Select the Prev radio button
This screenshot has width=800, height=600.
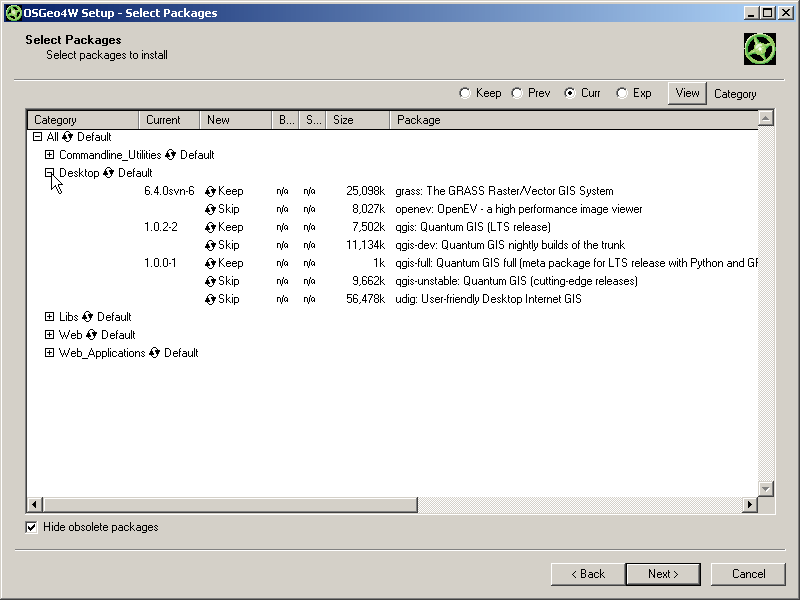[517, 93]
